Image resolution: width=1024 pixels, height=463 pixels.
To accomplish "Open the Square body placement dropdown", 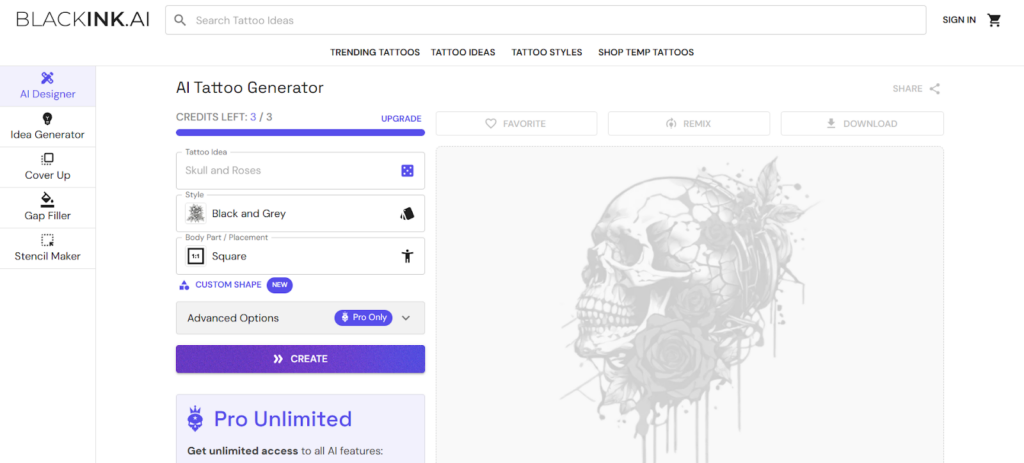I will coord(290,256).
